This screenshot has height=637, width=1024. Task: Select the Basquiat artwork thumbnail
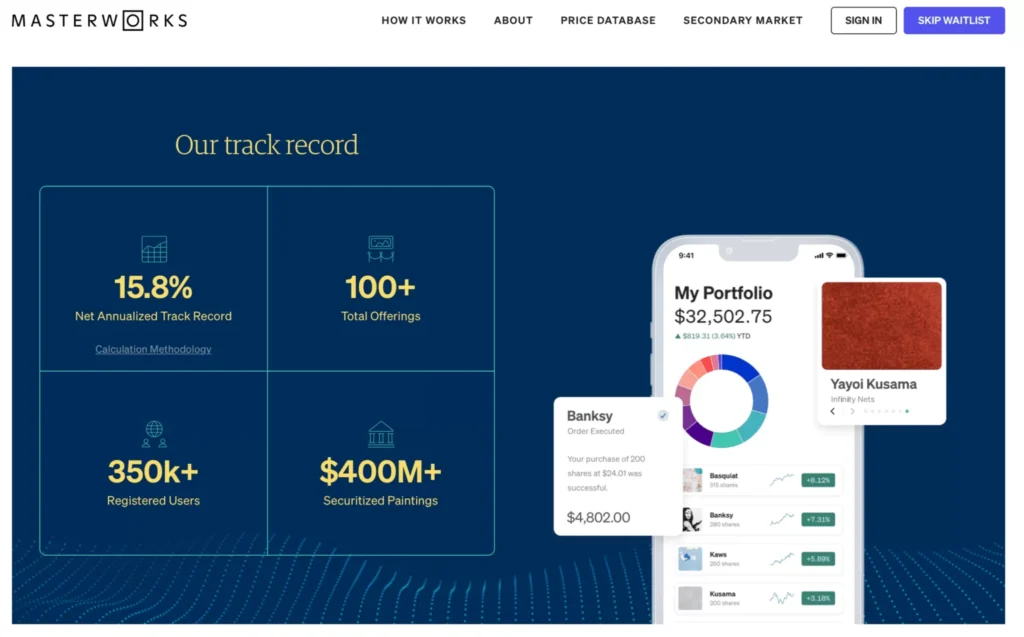692,480
